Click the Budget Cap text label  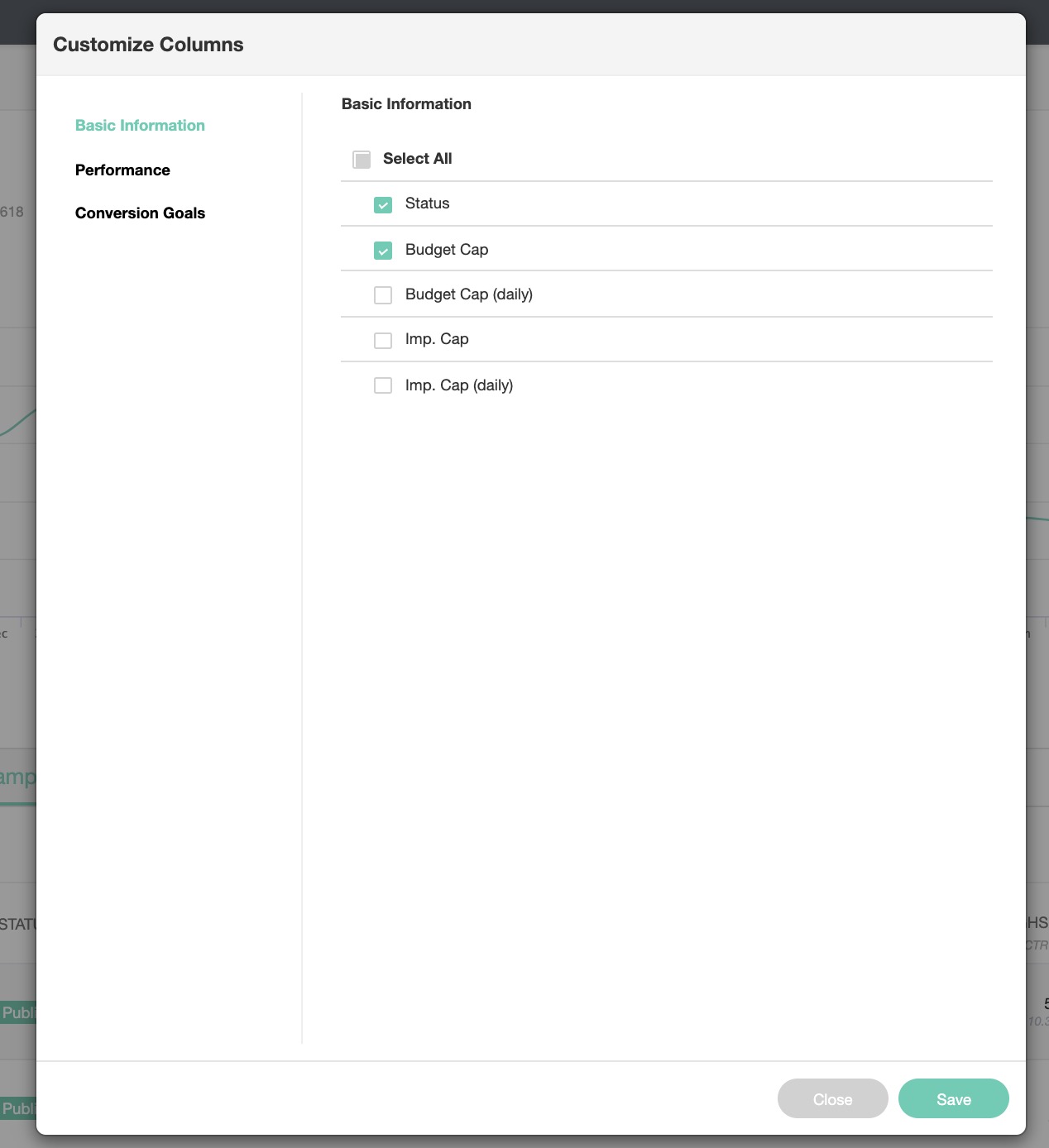point(447,250)
